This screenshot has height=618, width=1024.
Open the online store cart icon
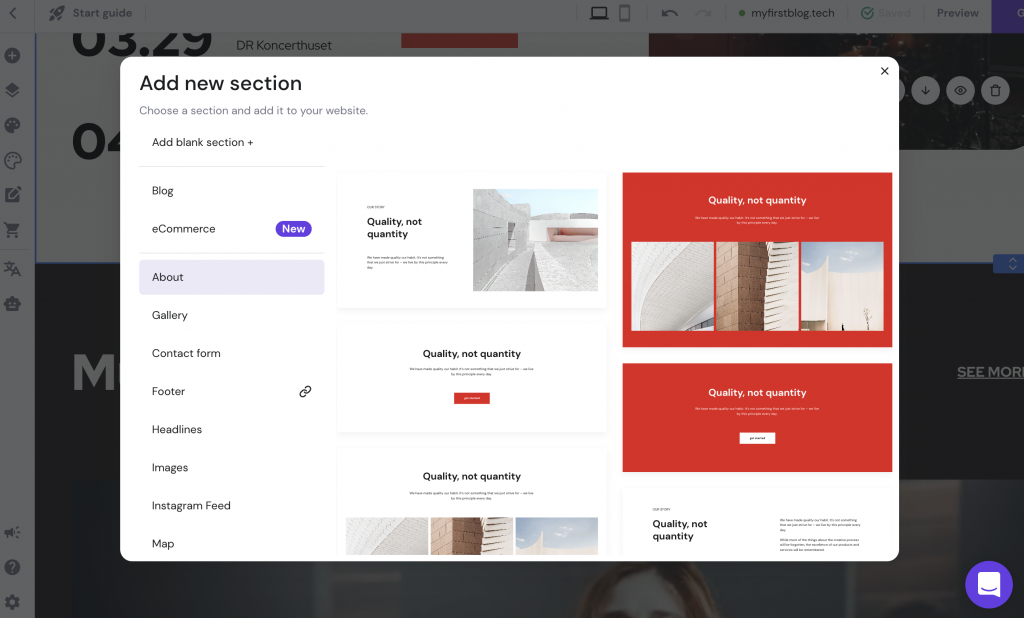tap(12, 230)
